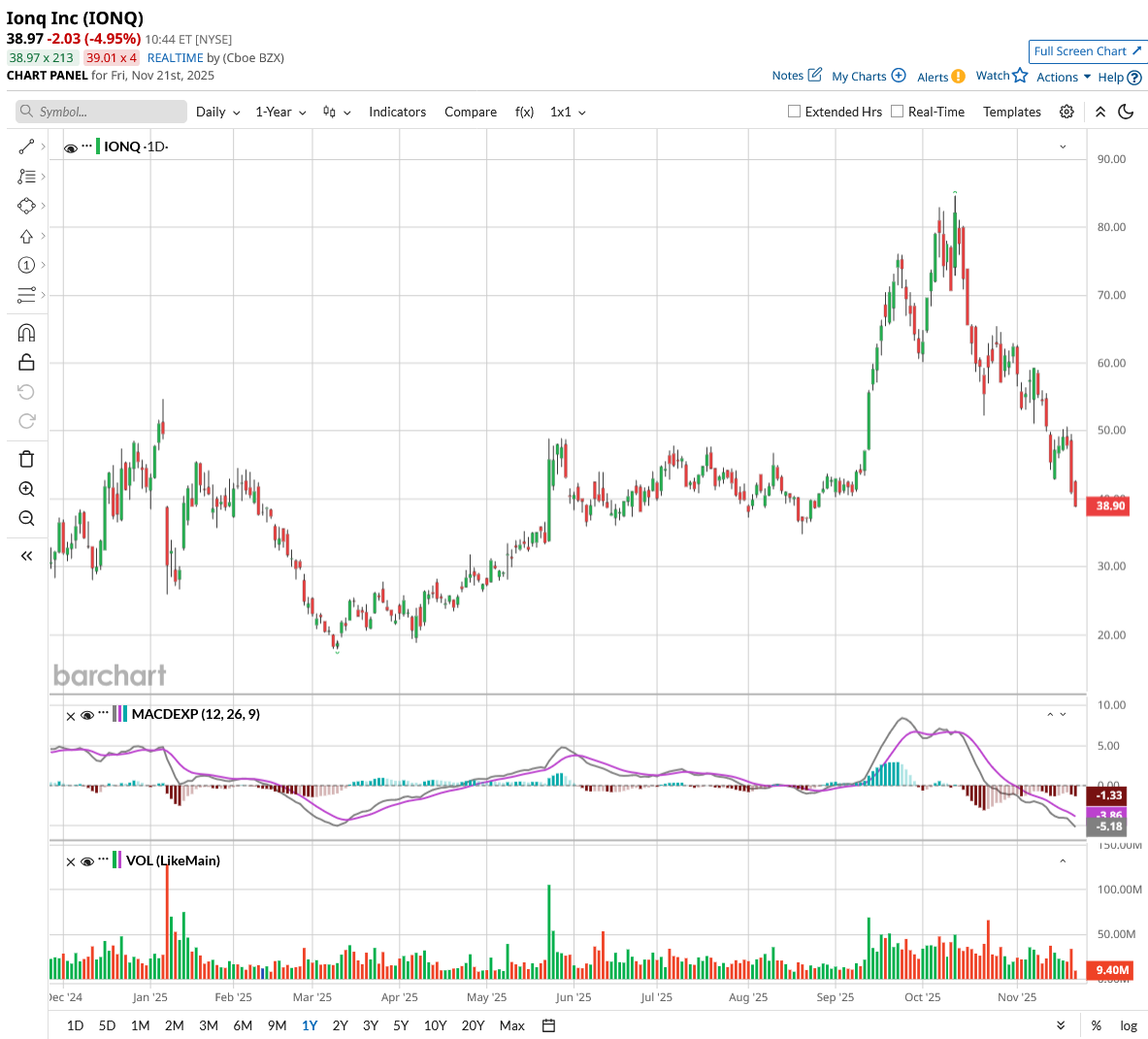Open the Notes edit icon
Viewport: 1148px width, 1039px height.
[814, 75]
